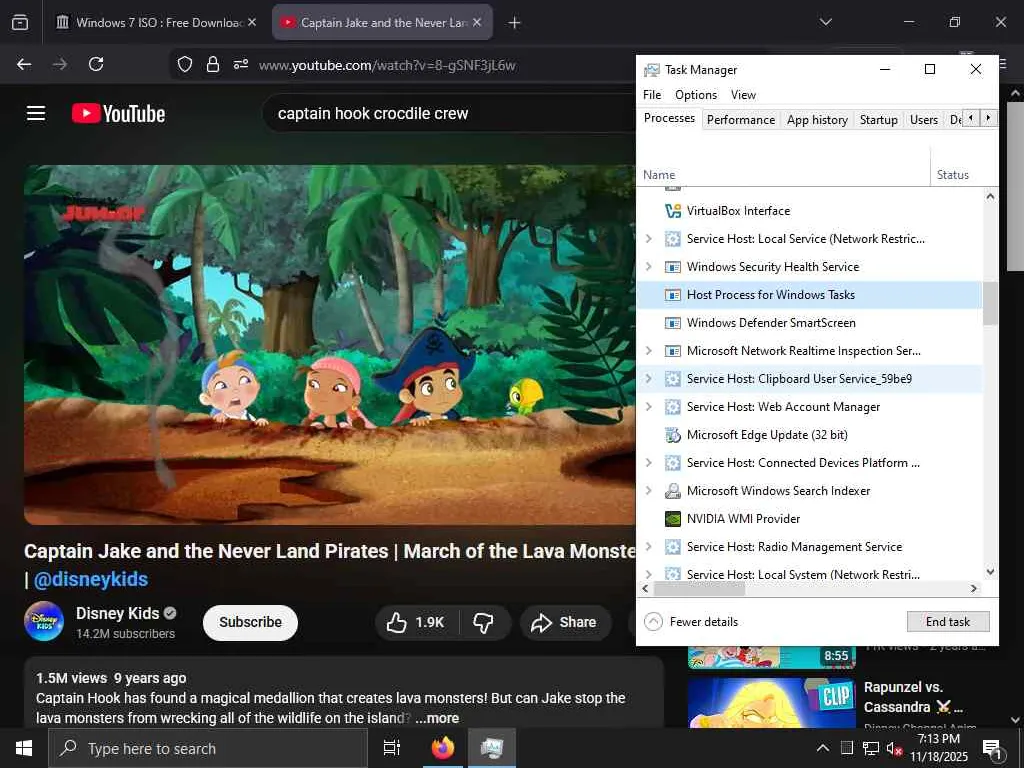The image size is (1024, 768).
Task: Open the @disneykids link in title
Action: [x=91, y=580]
